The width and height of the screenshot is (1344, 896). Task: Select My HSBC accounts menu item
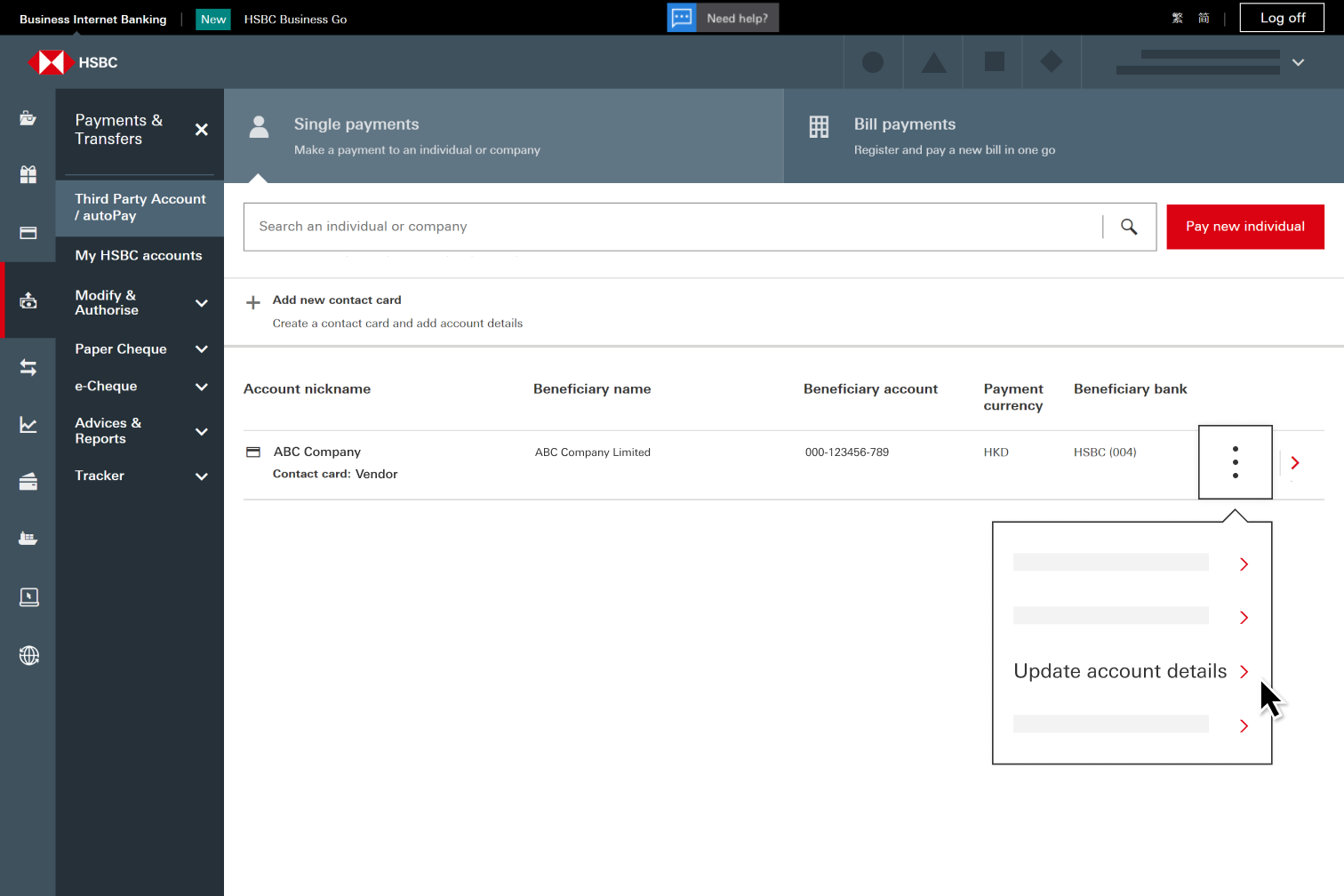click(139, 256)
